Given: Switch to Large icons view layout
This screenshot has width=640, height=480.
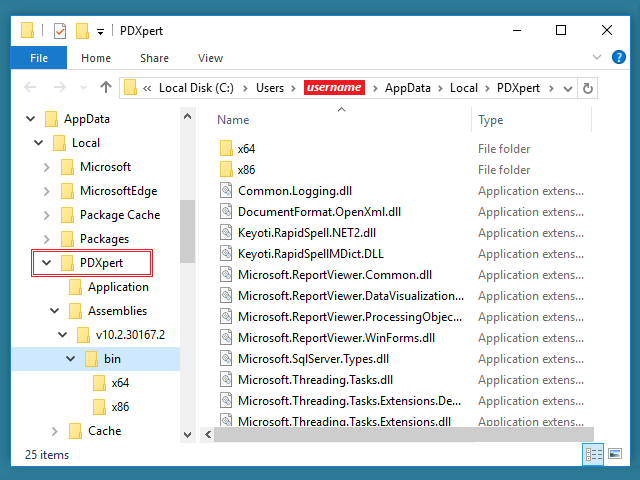Looking at the screenshot, I should pyautogui.click(x=615, y=454).
